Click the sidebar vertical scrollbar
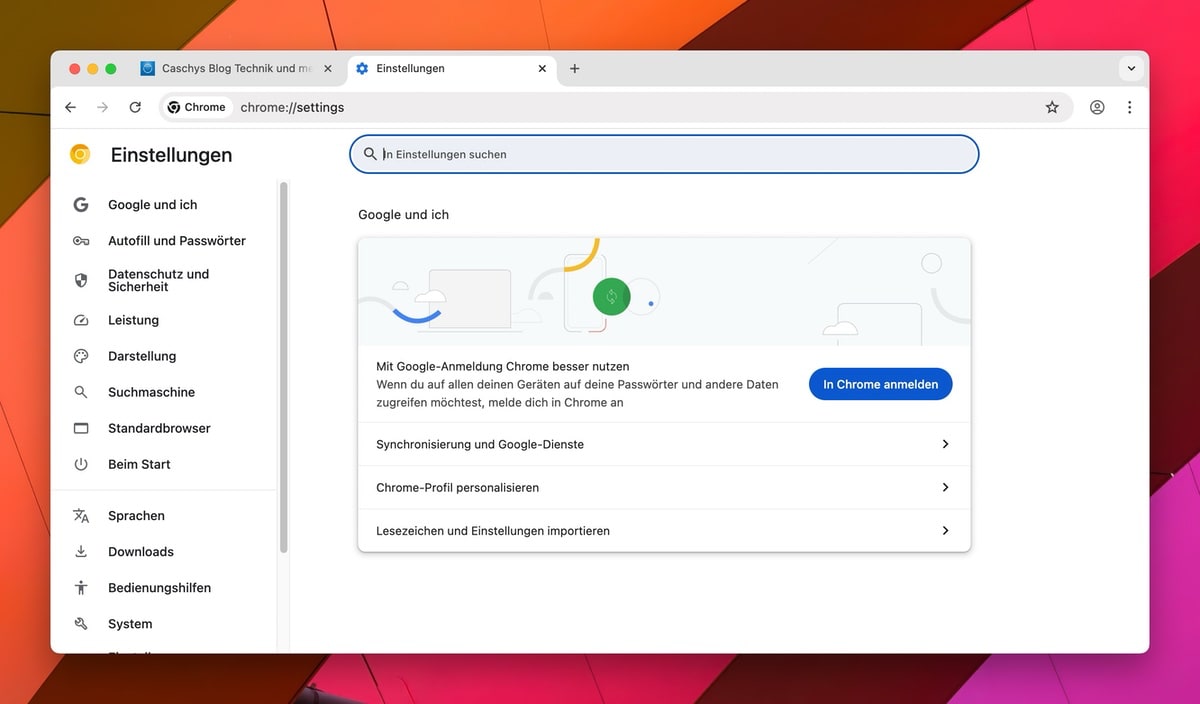Screen dimensions: 1200x704 (284, 366)
